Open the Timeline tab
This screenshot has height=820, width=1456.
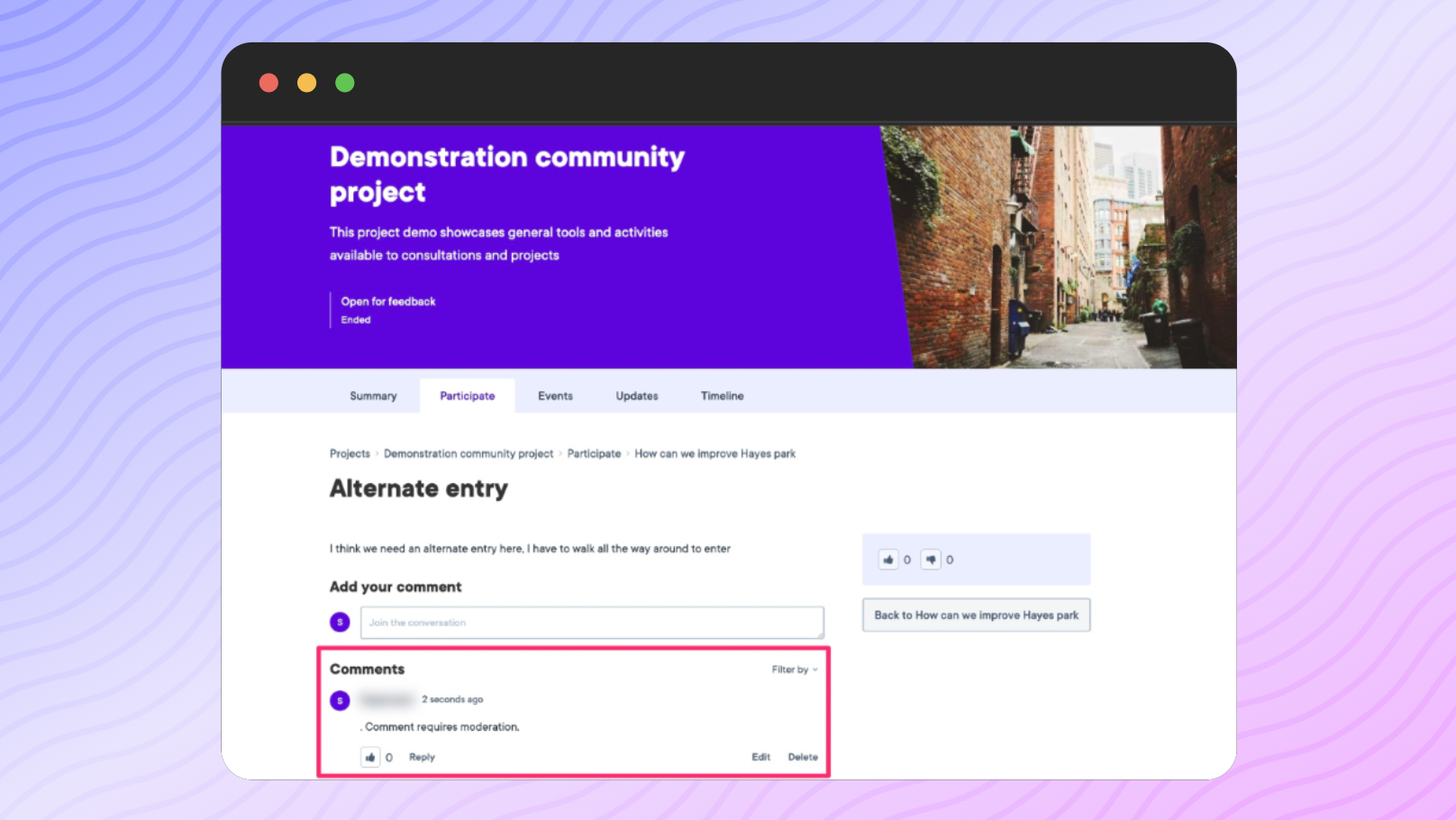[x=721, y=396]
